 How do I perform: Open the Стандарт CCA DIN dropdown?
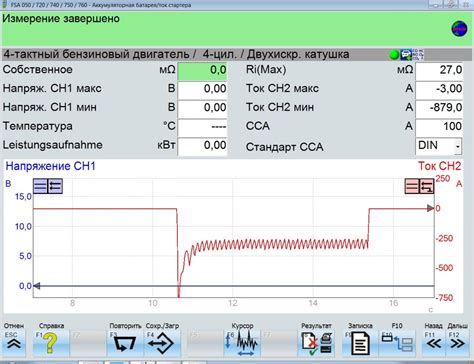438,146
